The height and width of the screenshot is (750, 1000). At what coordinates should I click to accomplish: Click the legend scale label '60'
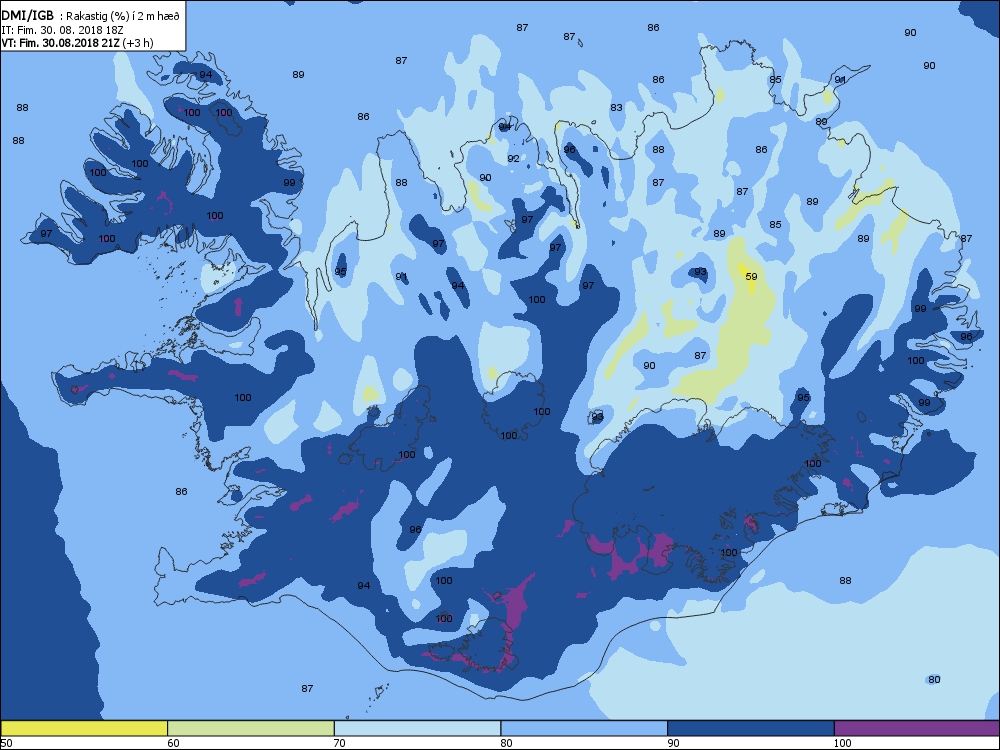coord(173,743)
